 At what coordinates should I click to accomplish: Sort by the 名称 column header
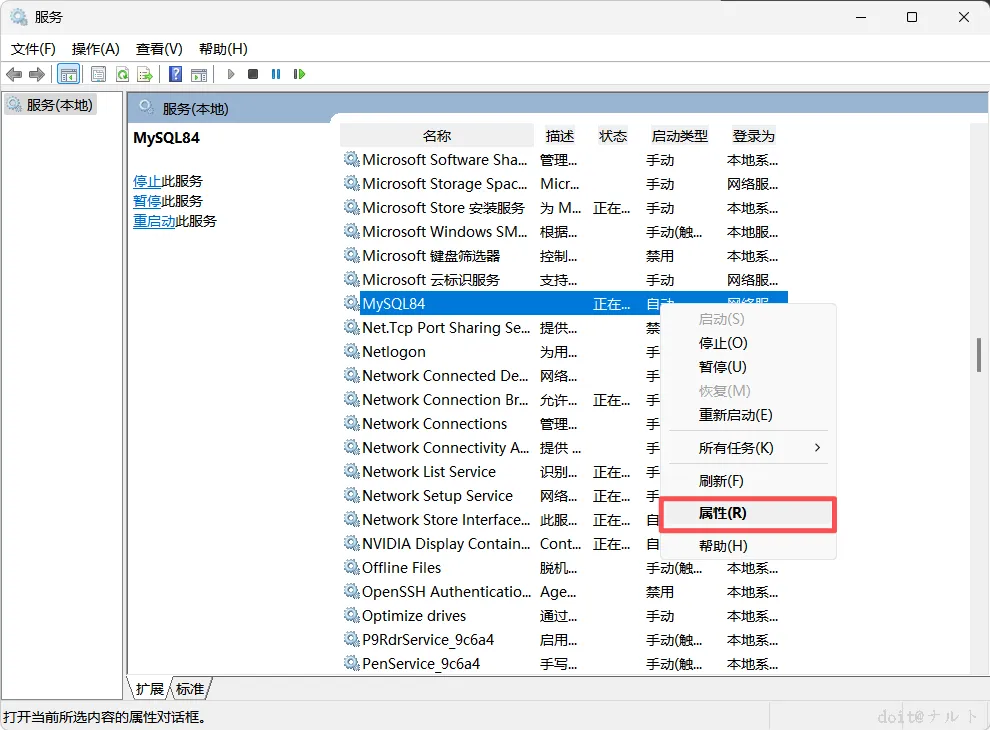pos(437,136)
